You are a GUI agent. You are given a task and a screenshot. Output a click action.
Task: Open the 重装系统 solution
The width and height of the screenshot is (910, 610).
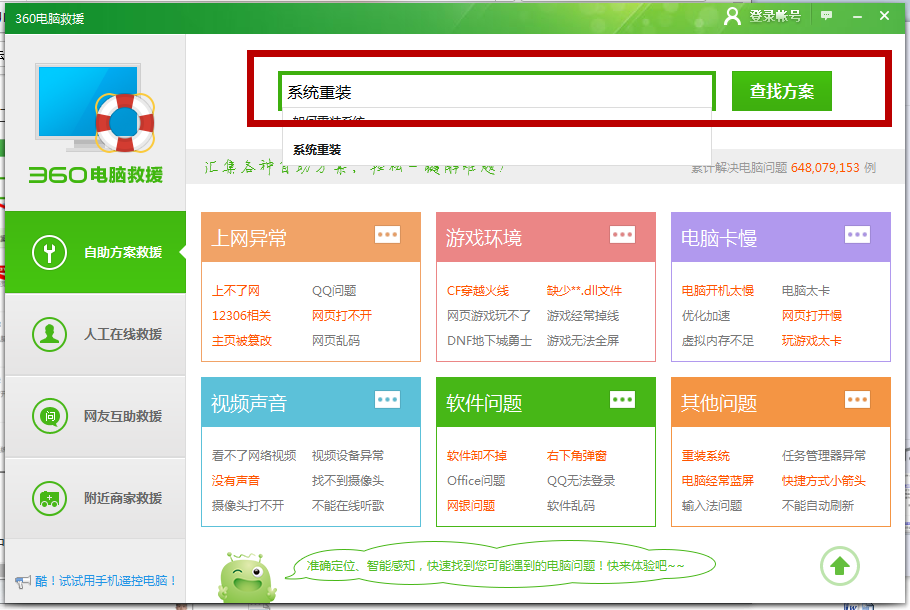[x=706, y=456]
